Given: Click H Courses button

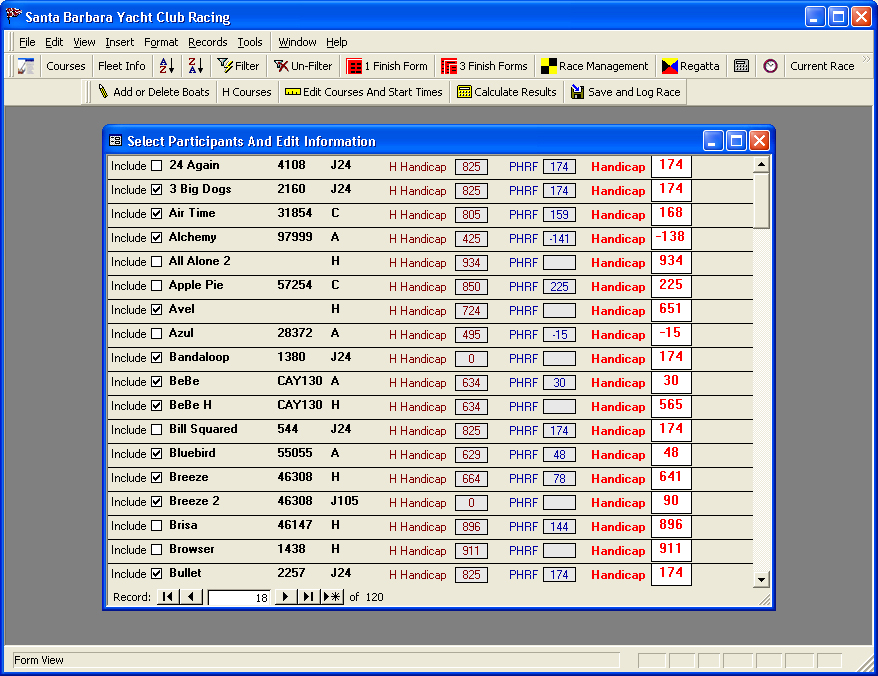Looking at the screenshot, I should click(246, 92).
